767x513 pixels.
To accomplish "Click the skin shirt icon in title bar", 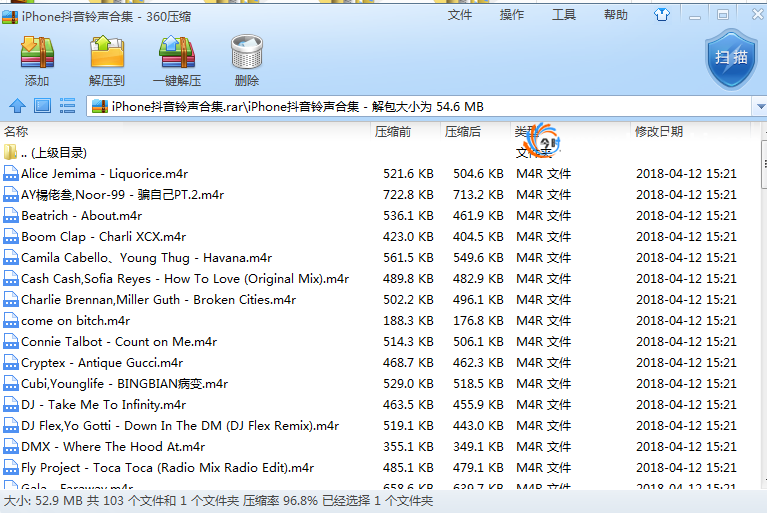I will (661, 15).
